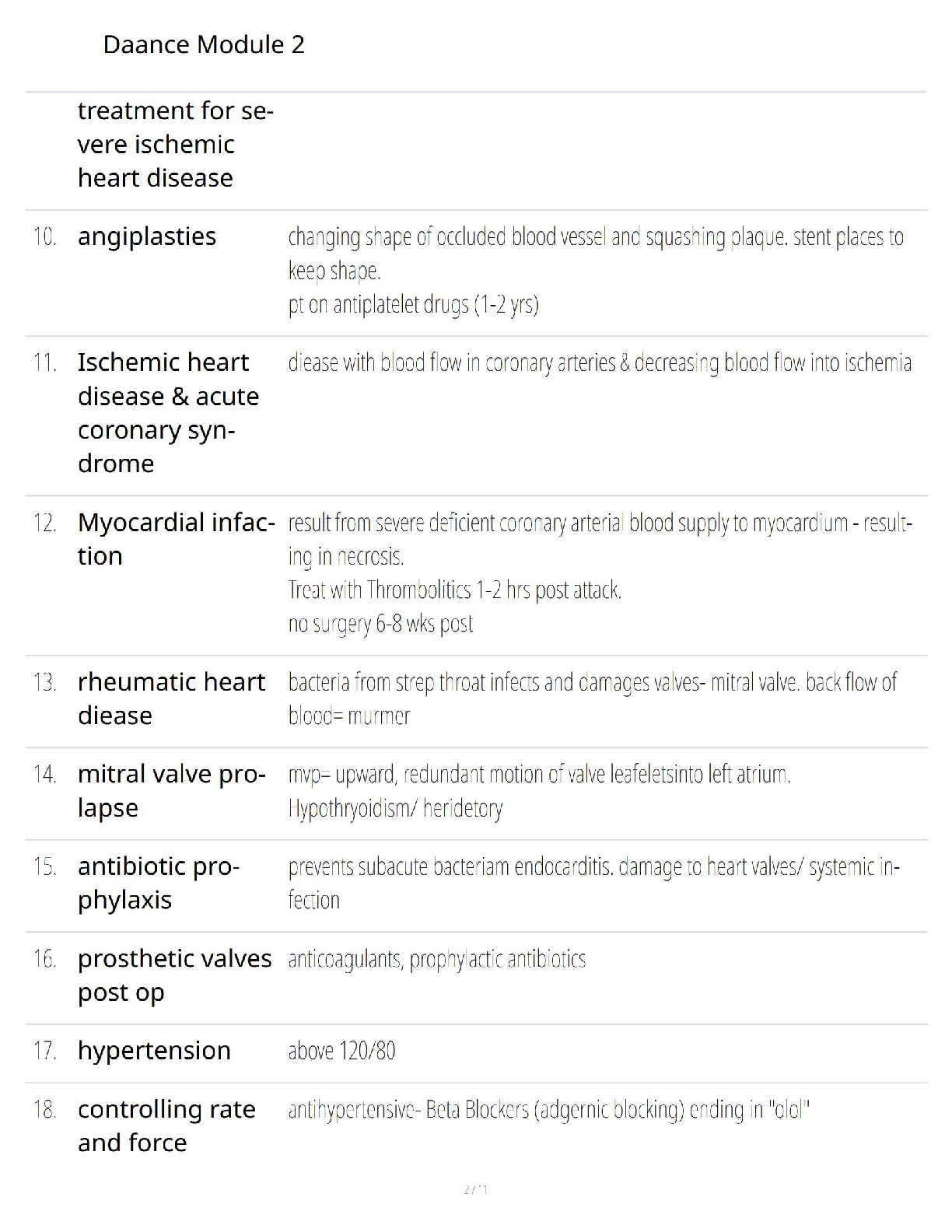The height and width of the screenshot is (1232, 952).
Task: Click the "above 120/80" definition
Action: (x=341, y=1052)
